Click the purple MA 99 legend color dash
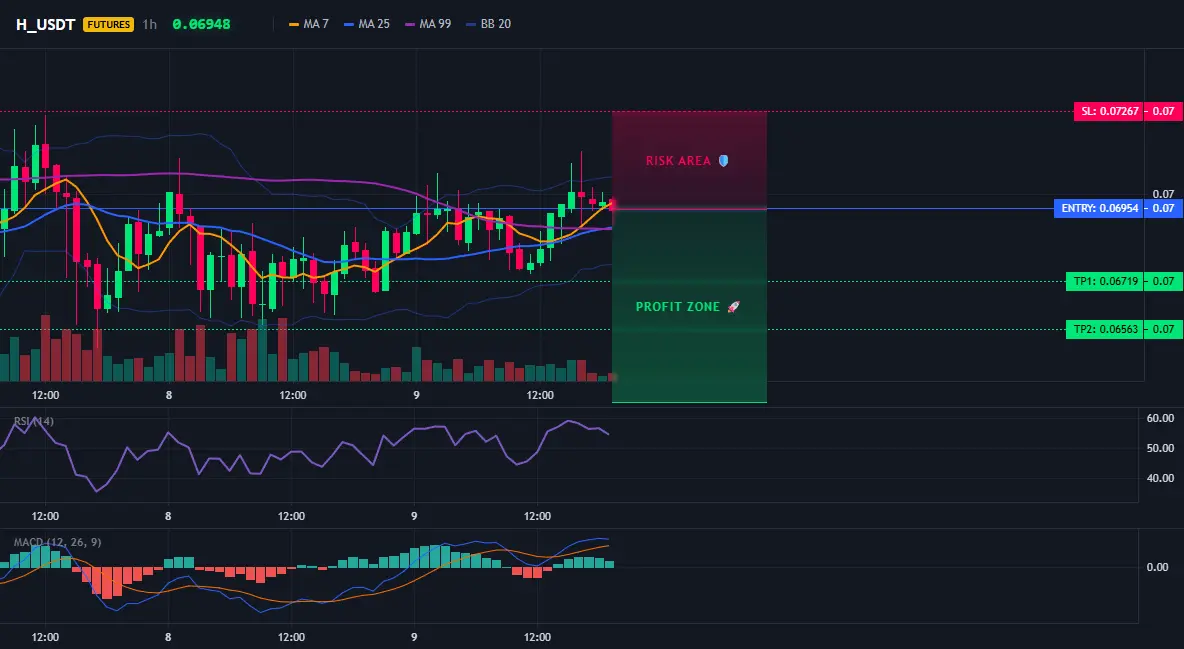This screenshot has height=649, width=1184. pyautogui.click(x=411, y=24)
